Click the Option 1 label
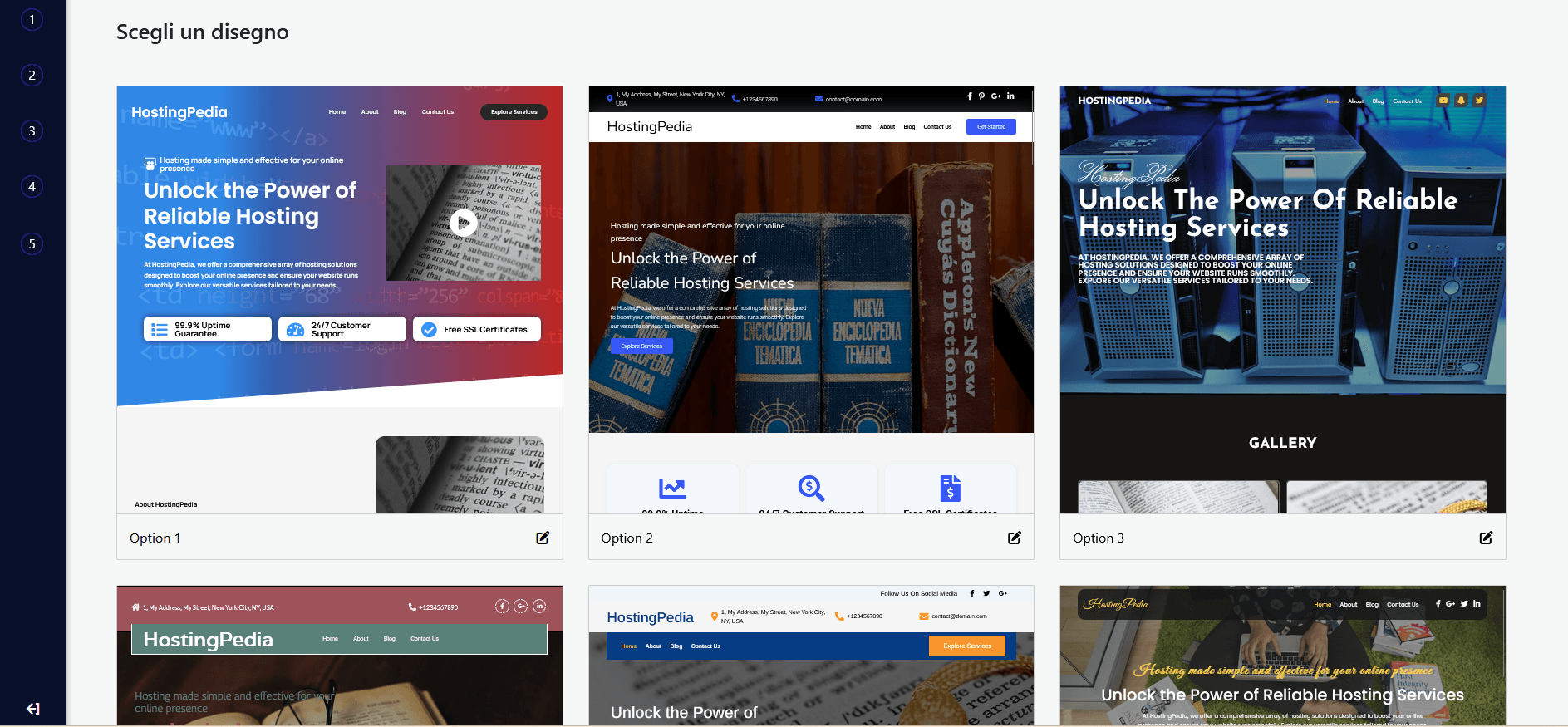The width and height of the screenshot is (1568, 727). point(155,538)
